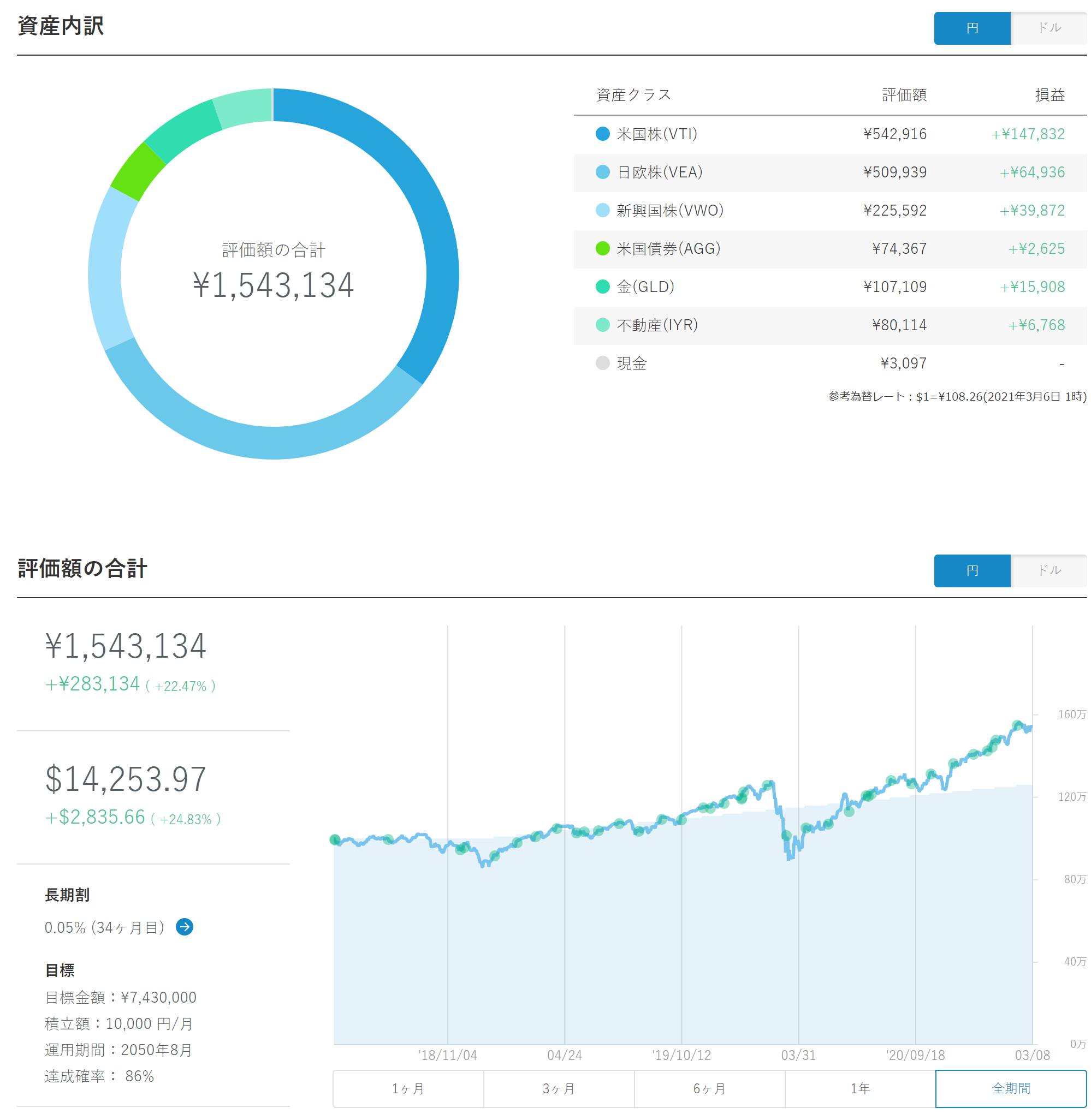The height and width of the screenshot is (1120, 1091).
Task: Click the first deposit marker on chart
Action: (335, 840)
